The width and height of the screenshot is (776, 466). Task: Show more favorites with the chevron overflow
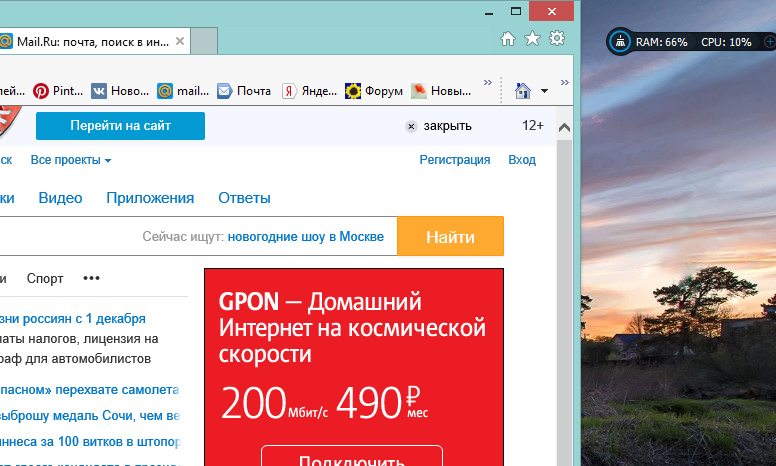tap(488, 83)
